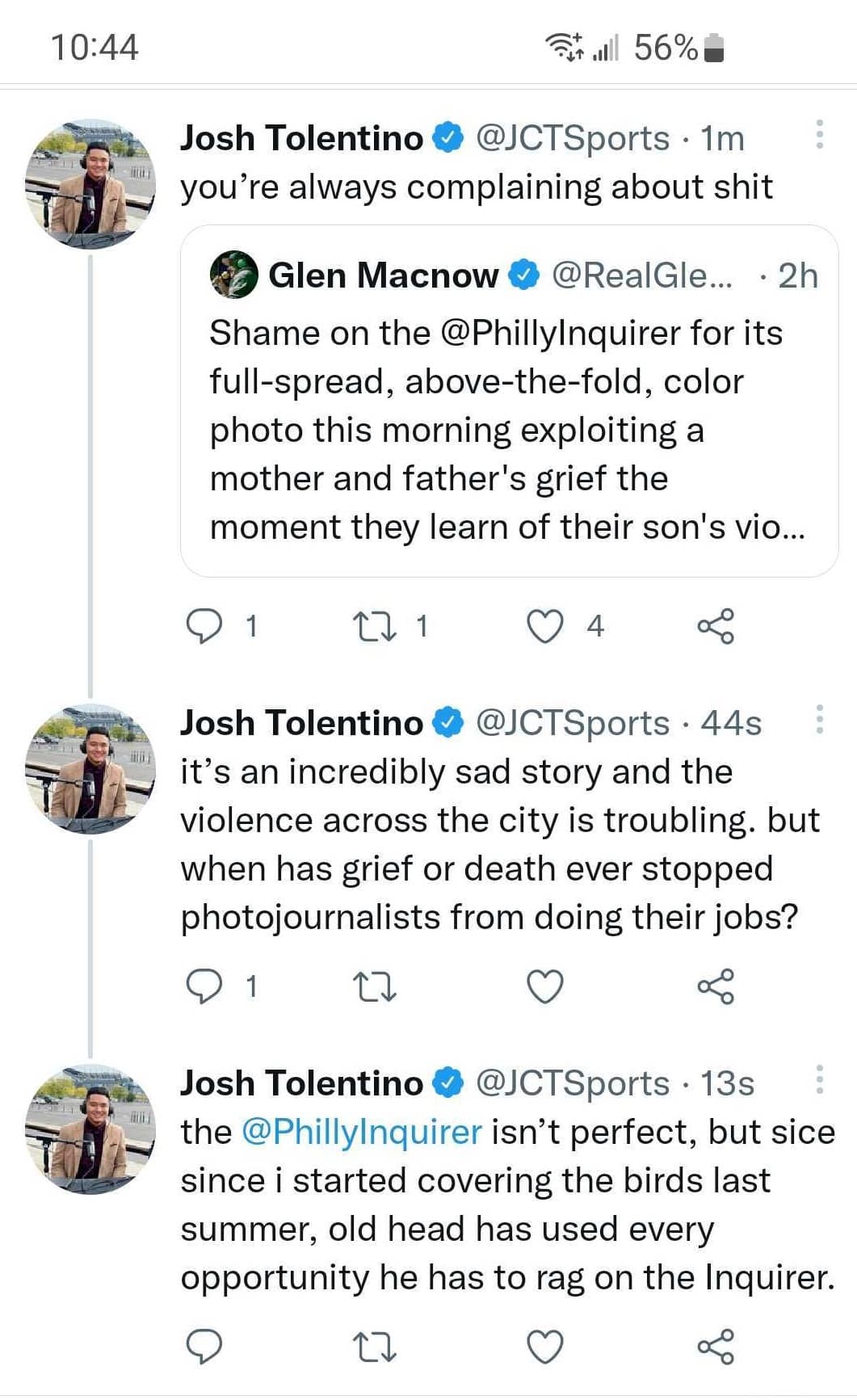This screenshot has height=1400, width=857.
Task: Open the @PhillyInquirer mention link
Action: coord(361,1132)
